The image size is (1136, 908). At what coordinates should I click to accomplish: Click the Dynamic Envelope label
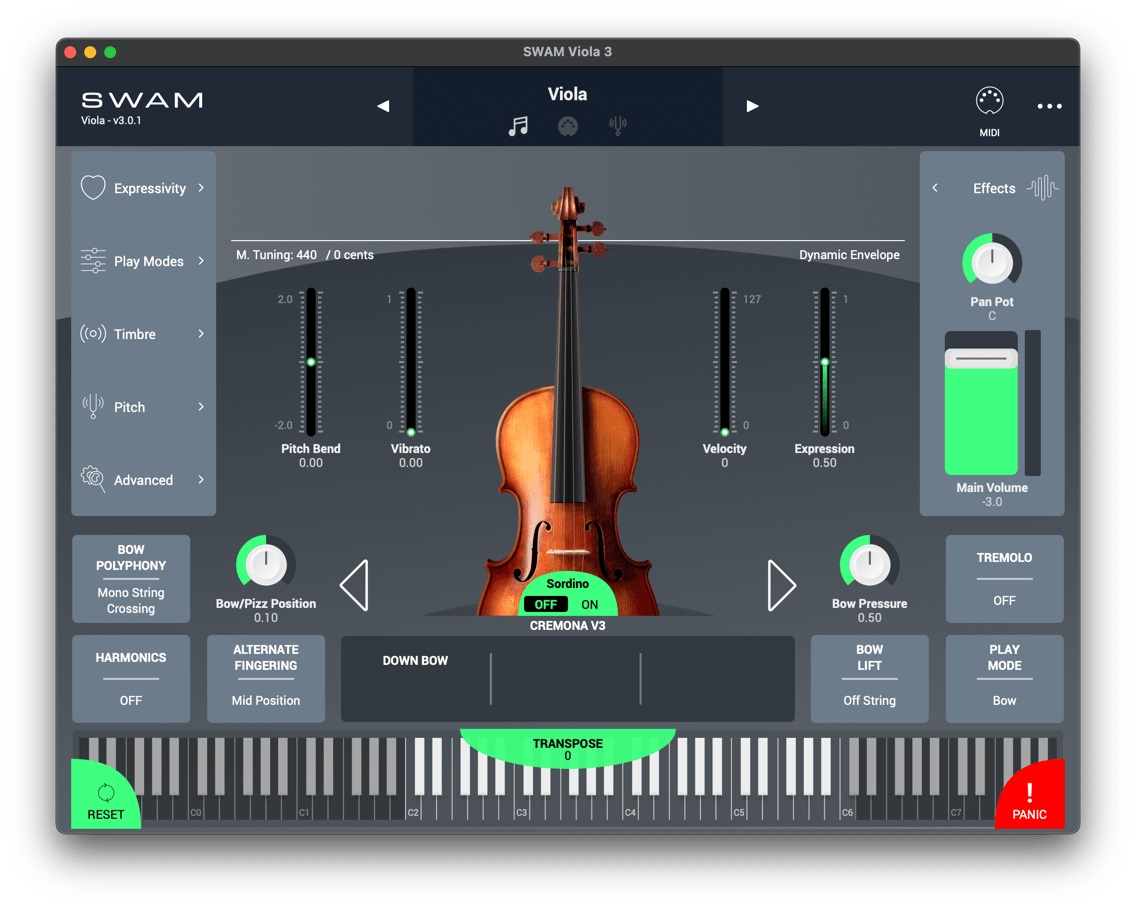(x=849, y=255)
